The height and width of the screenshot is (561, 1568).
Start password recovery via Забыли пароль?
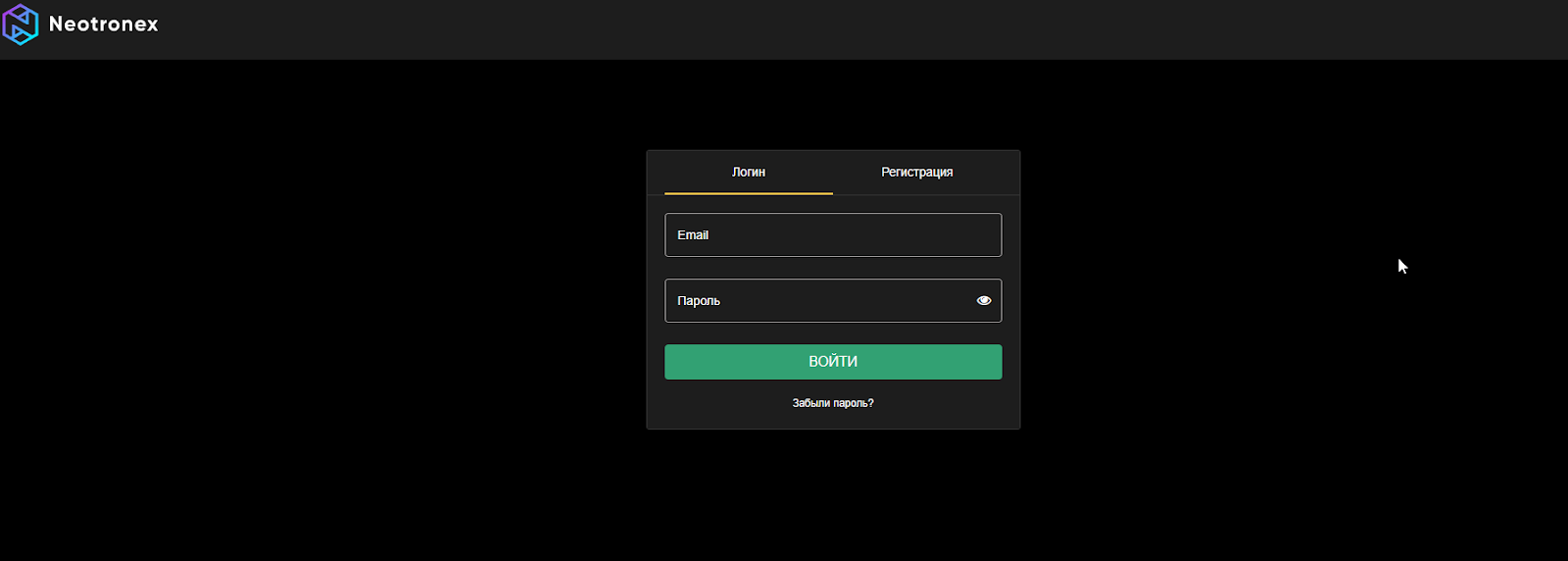tap(833, 403)
